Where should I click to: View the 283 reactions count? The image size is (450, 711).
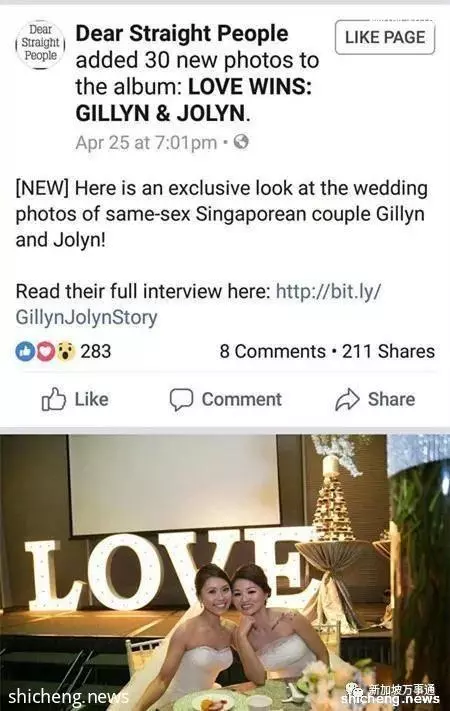[x=96, y=351]
